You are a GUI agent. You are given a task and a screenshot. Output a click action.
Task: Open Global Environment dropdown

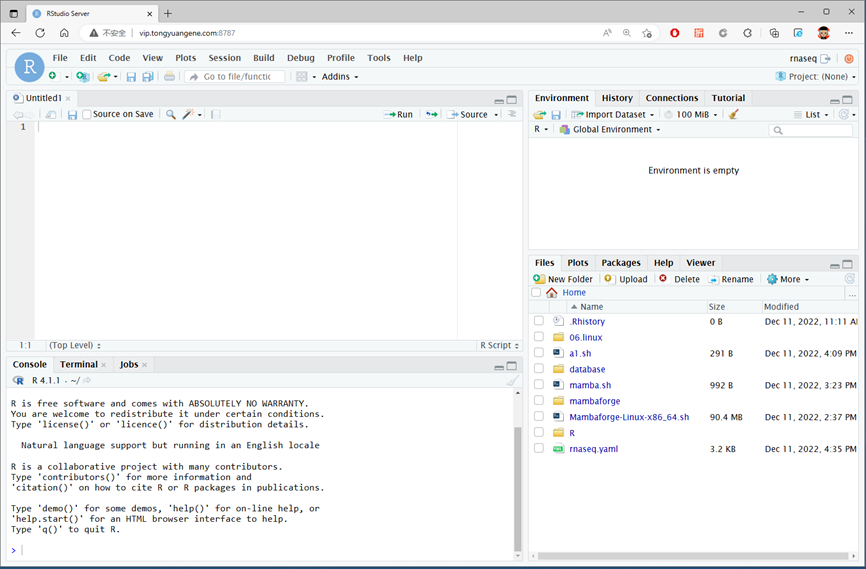(610, 129)
